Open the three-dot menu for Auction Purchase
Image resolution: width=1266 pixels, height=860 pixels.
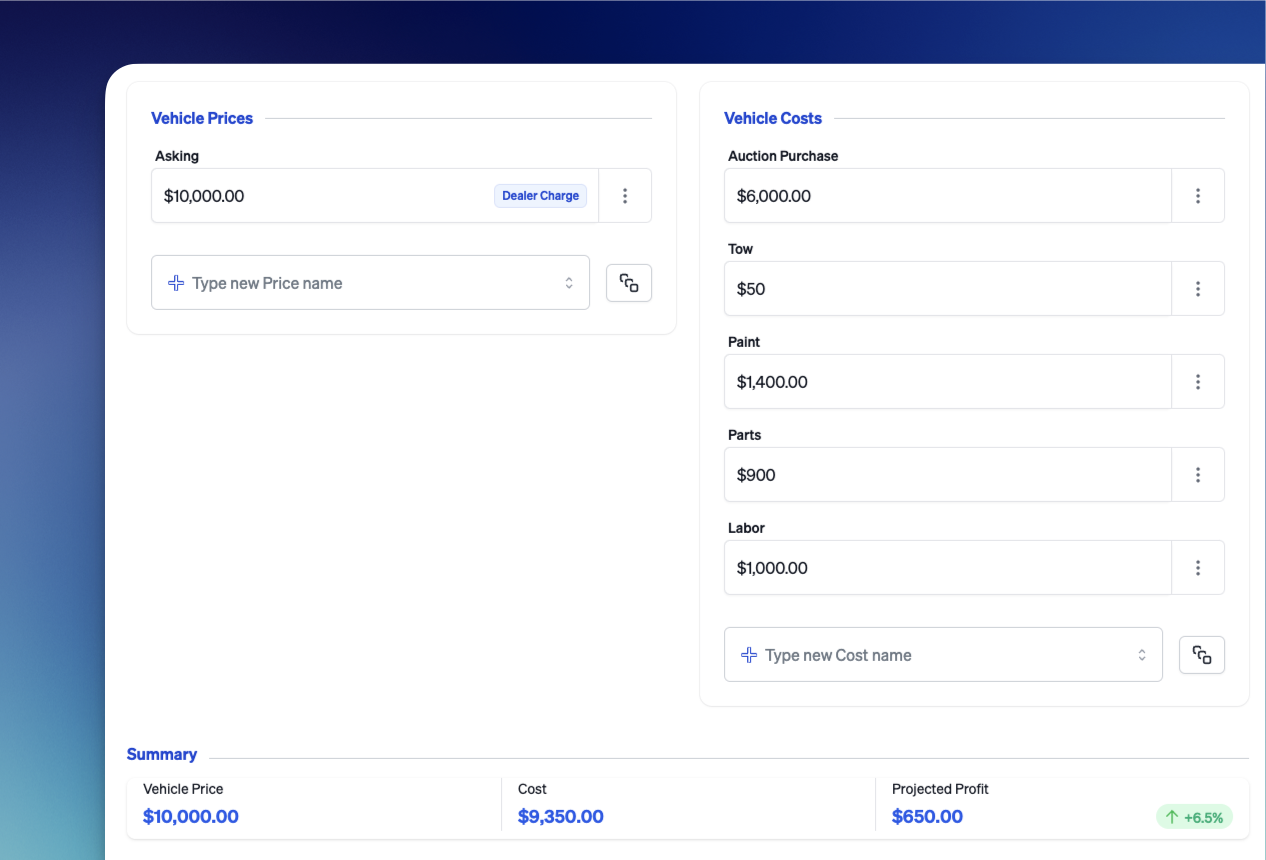point(1198,195)
